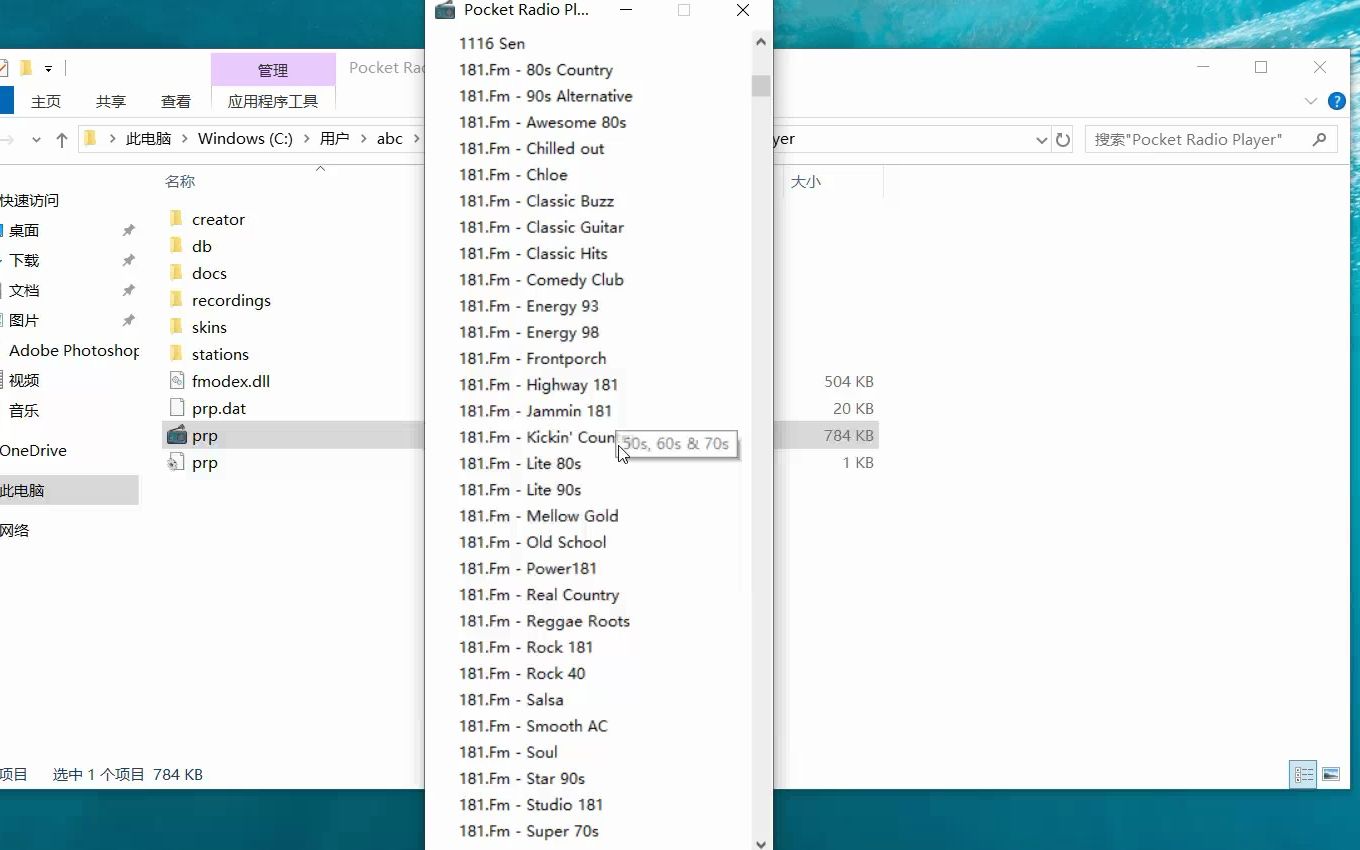Expand breadcrumb arrow after 用户

click(363, 139)
